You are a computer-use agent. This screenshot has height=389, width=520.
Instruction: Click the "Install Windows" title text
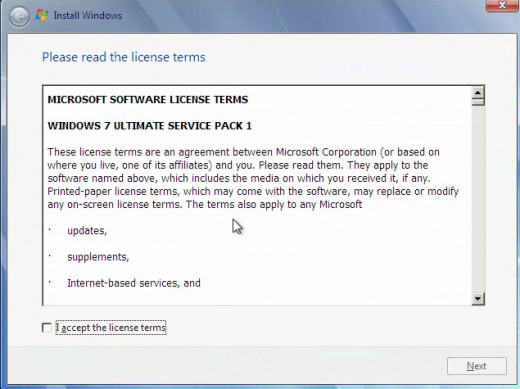(x=88, y=16)
